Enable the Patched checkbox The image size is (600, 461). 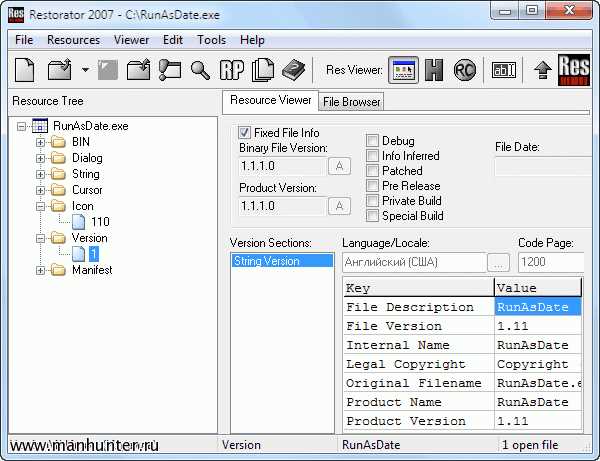(372, 171)
